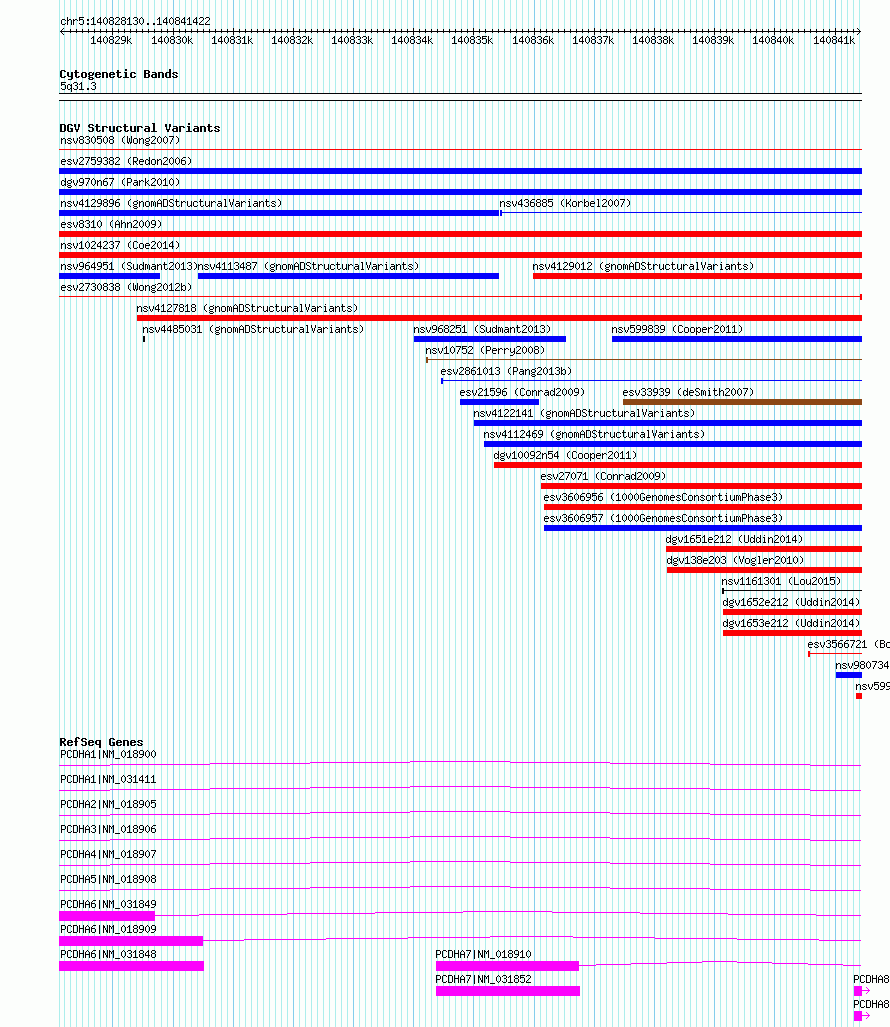Click the ruler's right end arrow

click(x=859, y=31)
